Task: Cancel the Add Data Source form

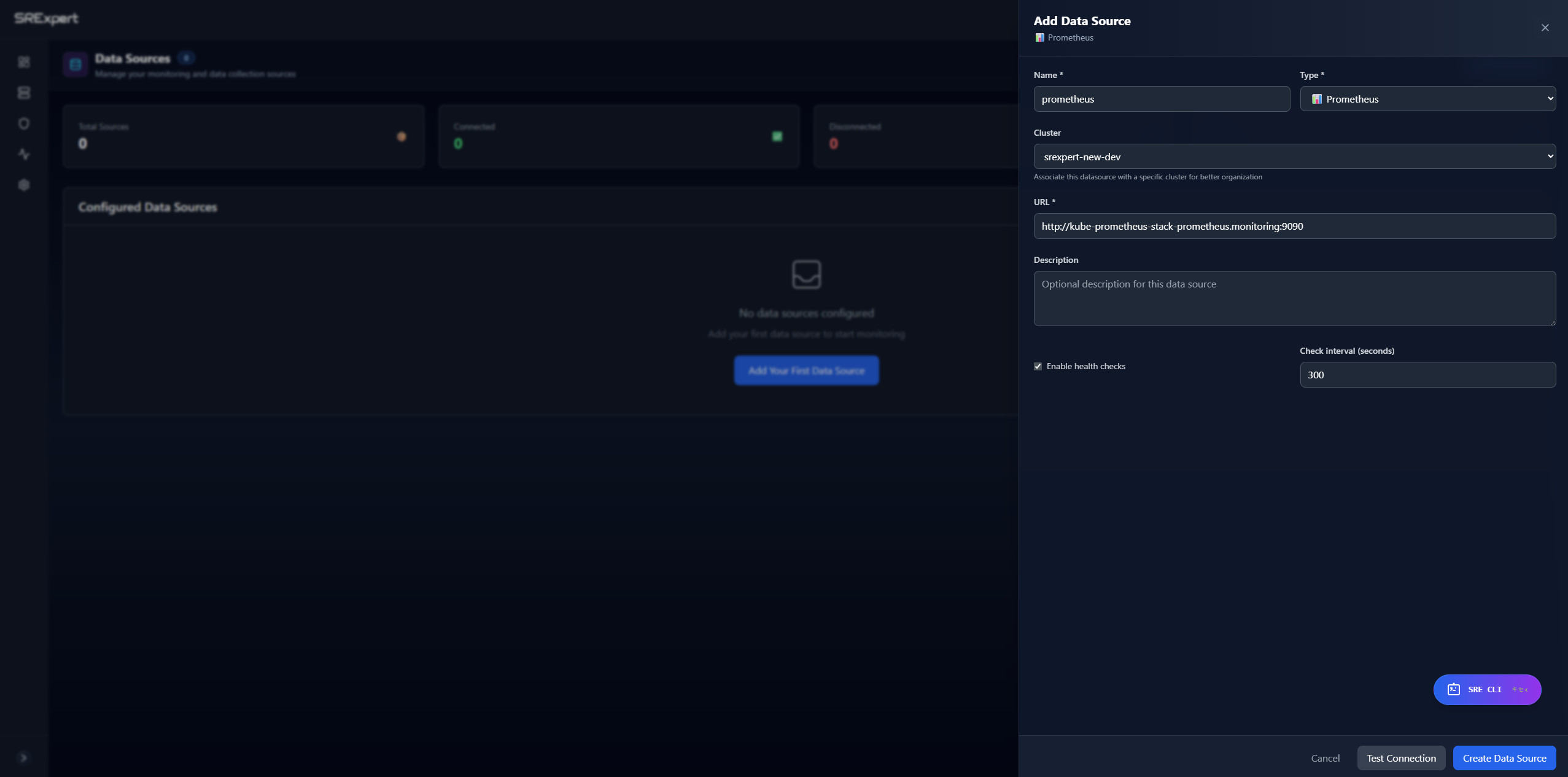Action: (1325, 758)
